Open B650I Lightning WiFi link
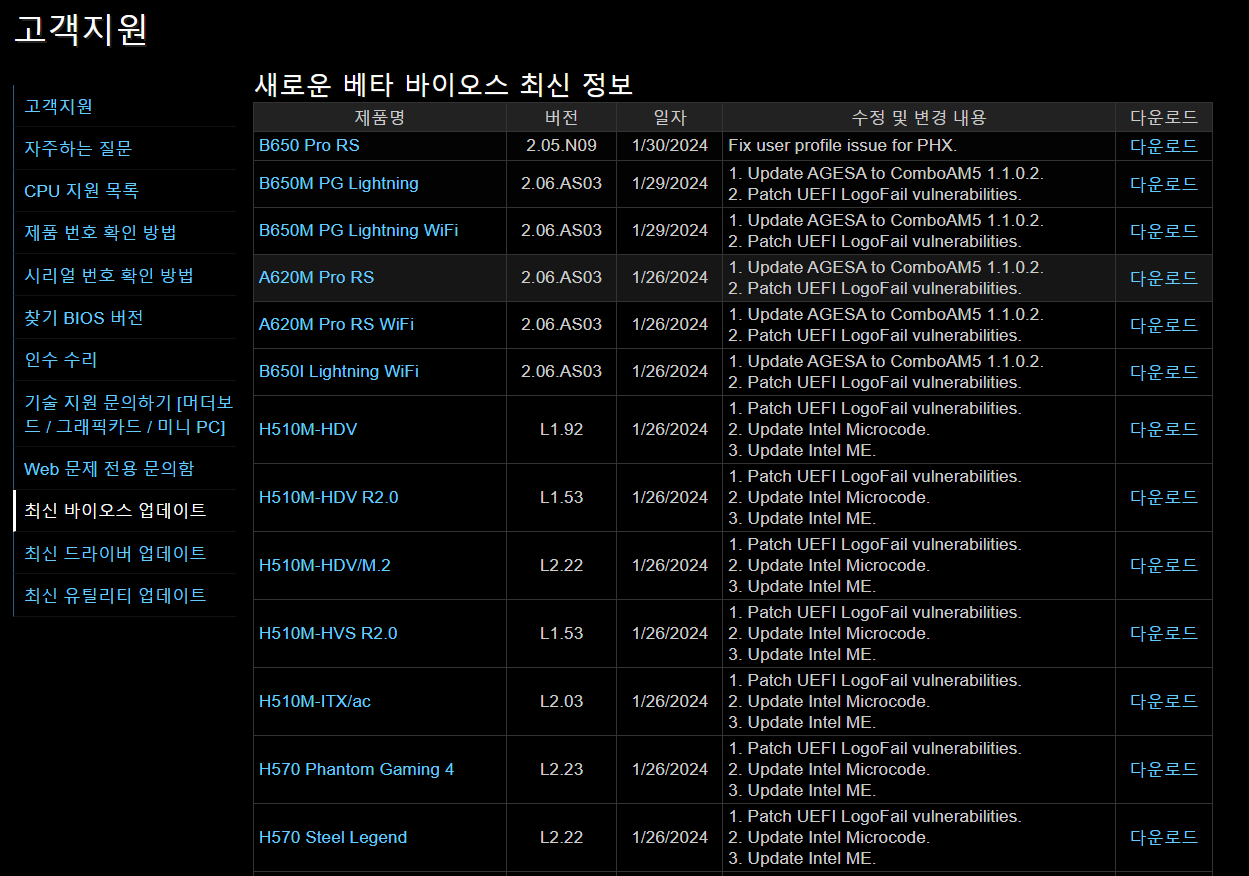This screenshot has width=1249, height=876. (339, 371)
